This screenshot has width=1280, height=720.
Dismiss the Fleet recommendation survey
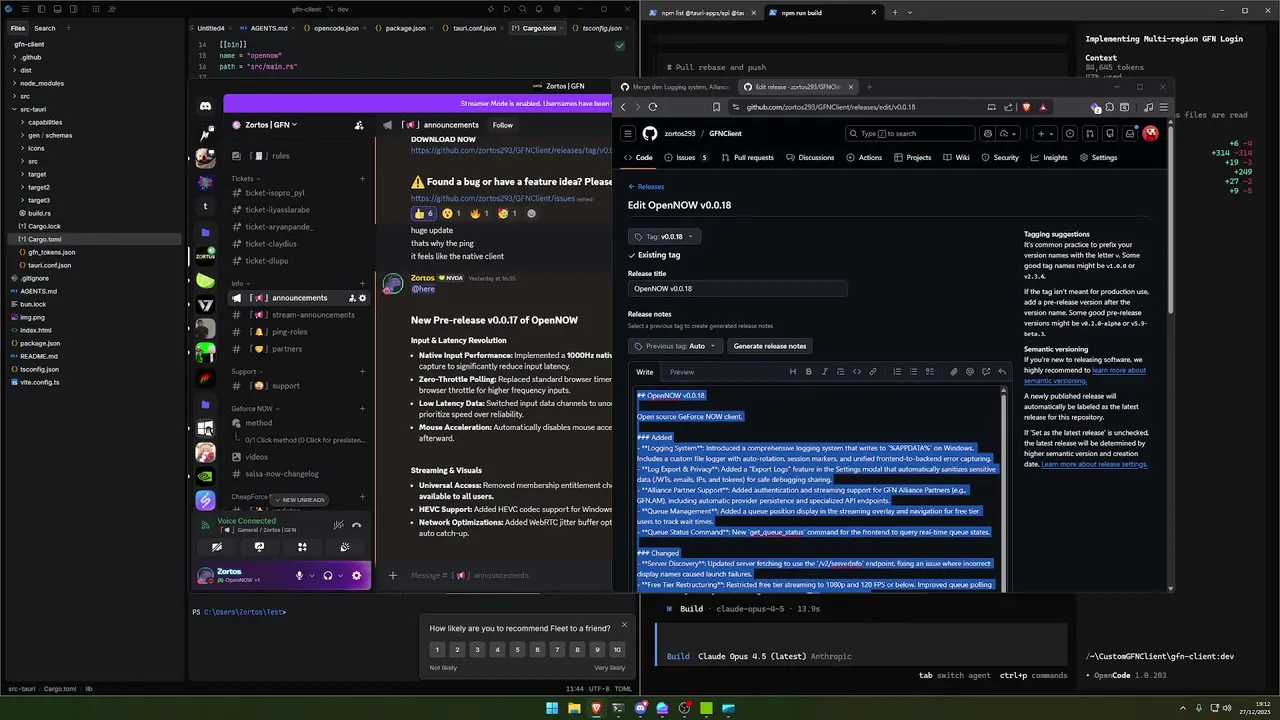tap(624, 625)
